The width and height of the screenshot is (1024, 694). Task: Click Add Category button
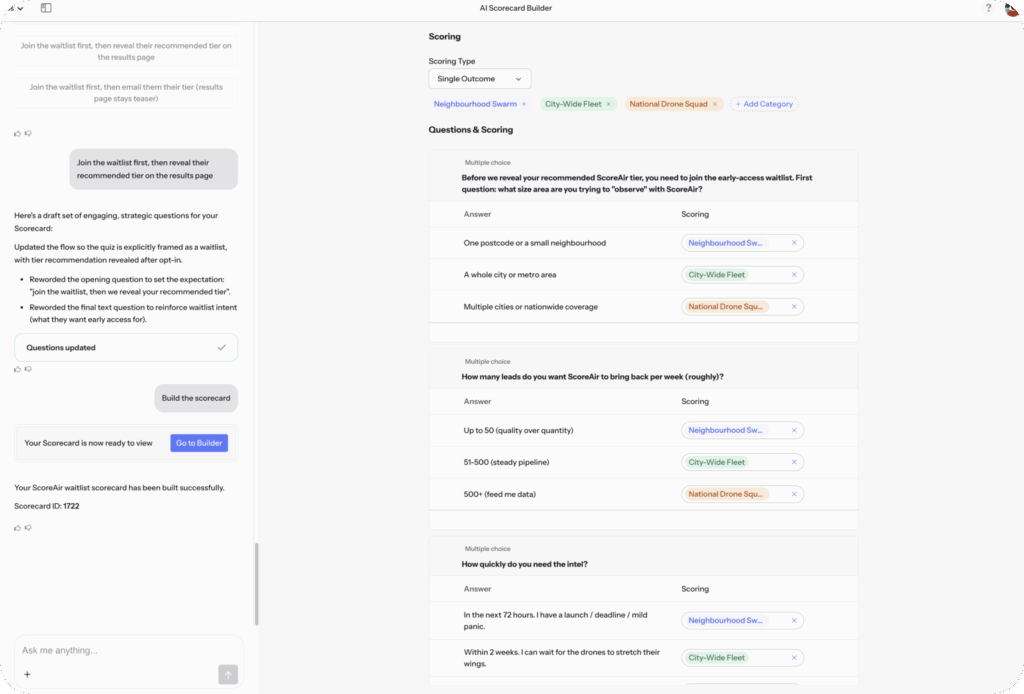tap(763, 104)
